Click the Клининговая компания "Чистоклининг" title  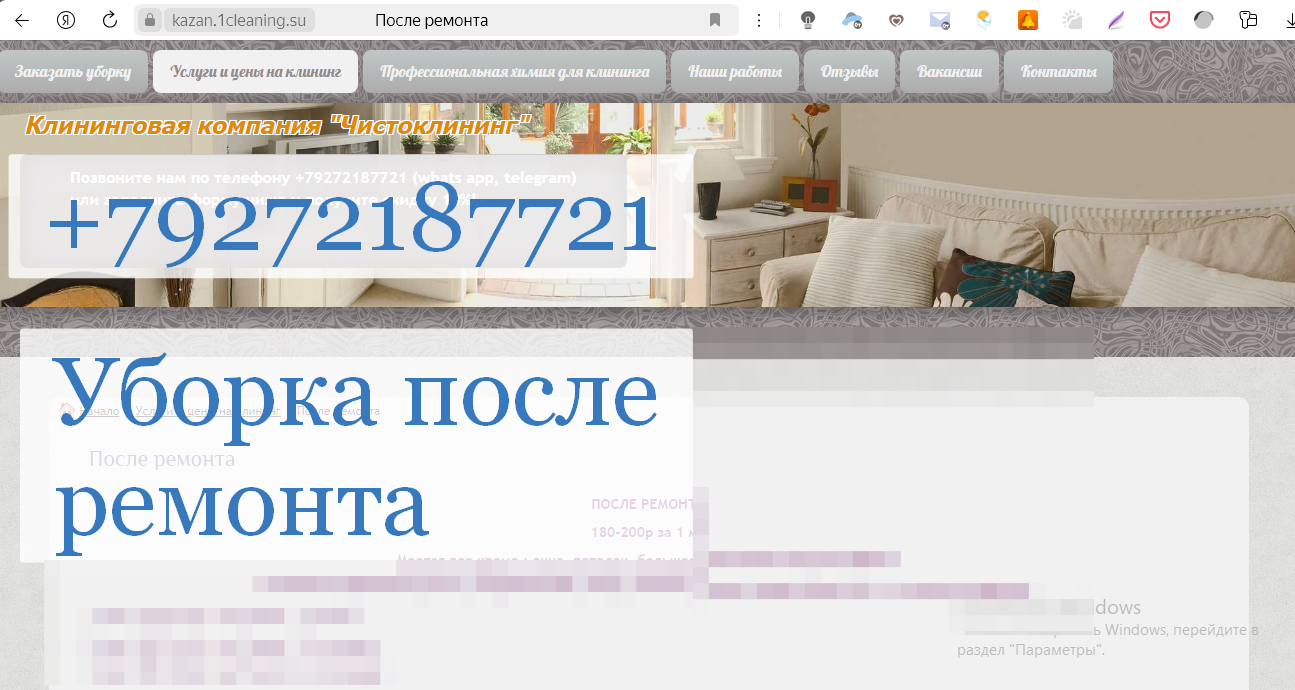279,126
